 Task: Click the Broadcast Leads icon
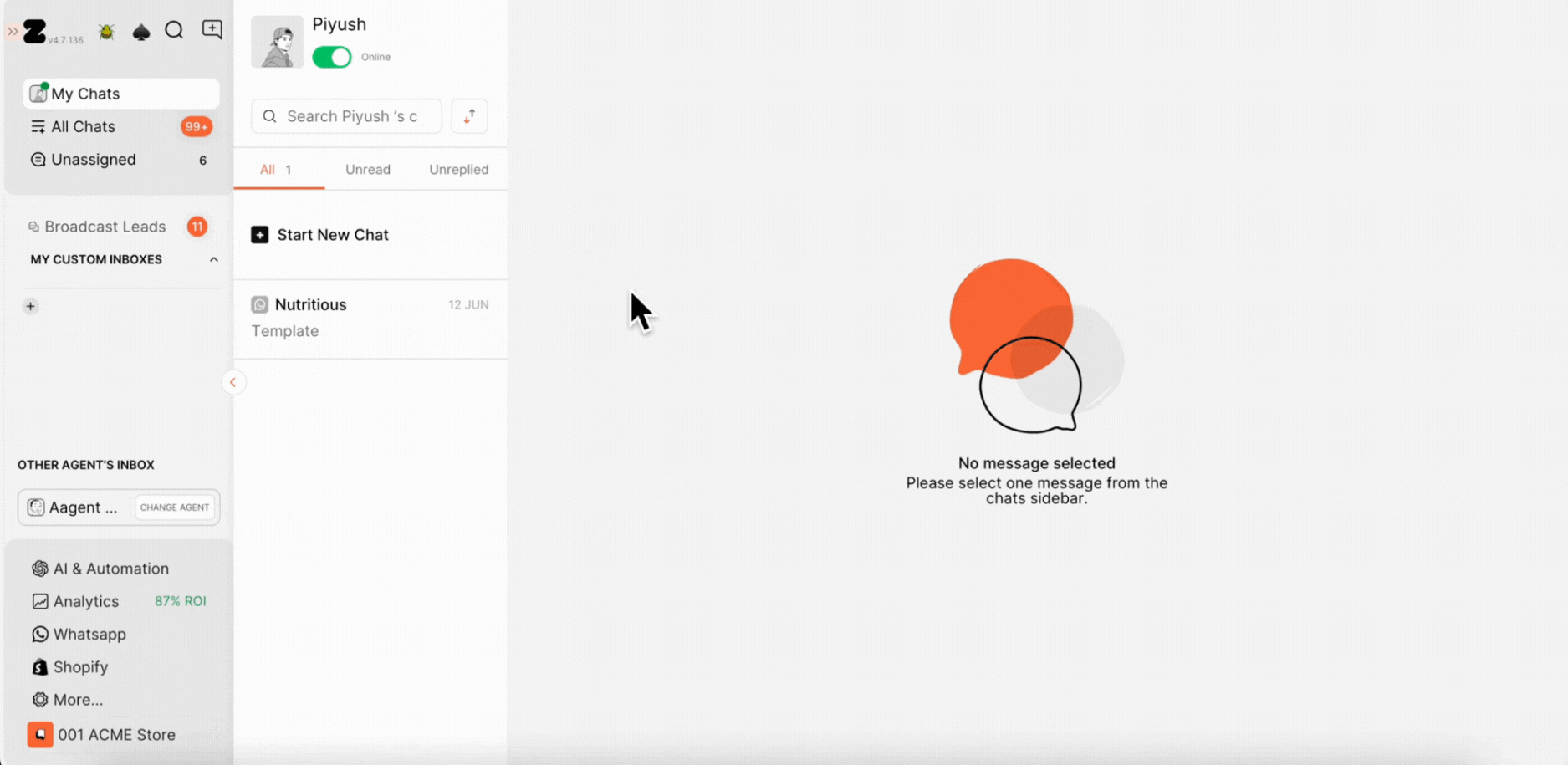(33, 227)
